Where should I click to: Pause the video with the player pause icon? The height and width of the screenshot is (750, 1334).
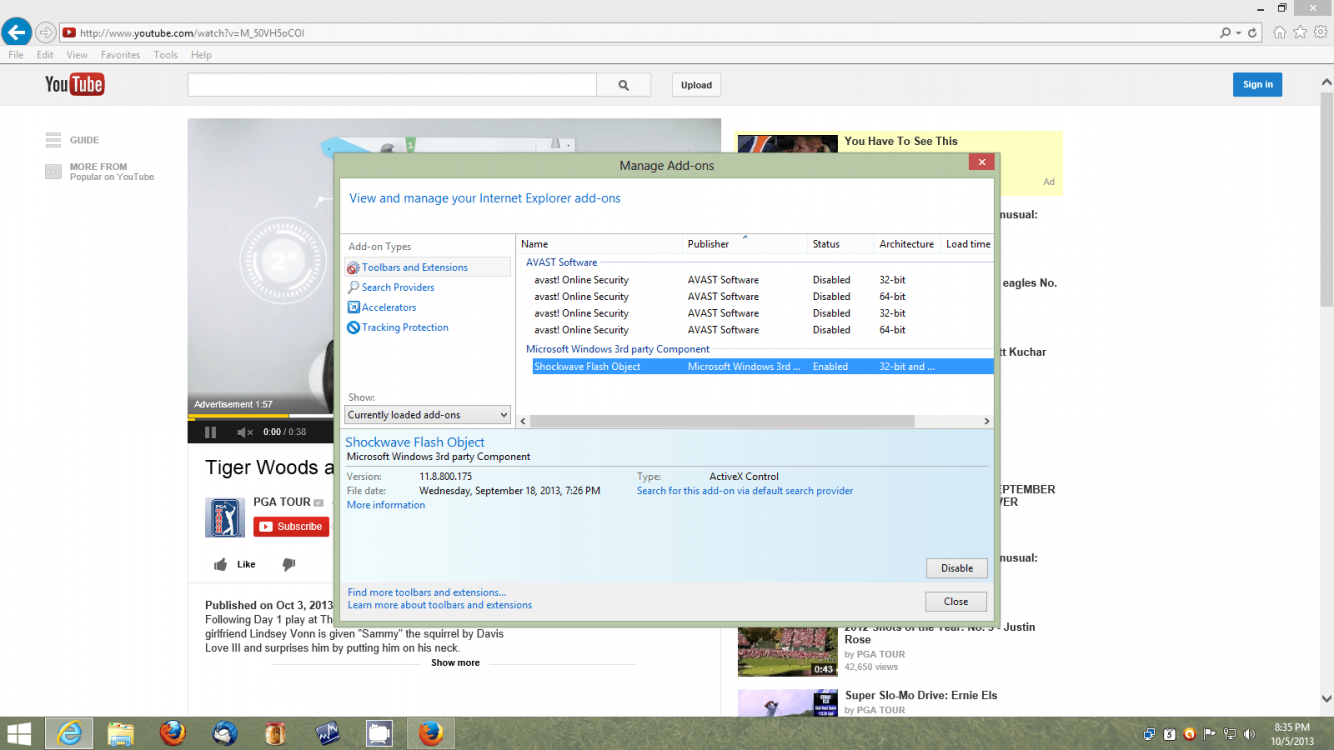coord(210,432)
